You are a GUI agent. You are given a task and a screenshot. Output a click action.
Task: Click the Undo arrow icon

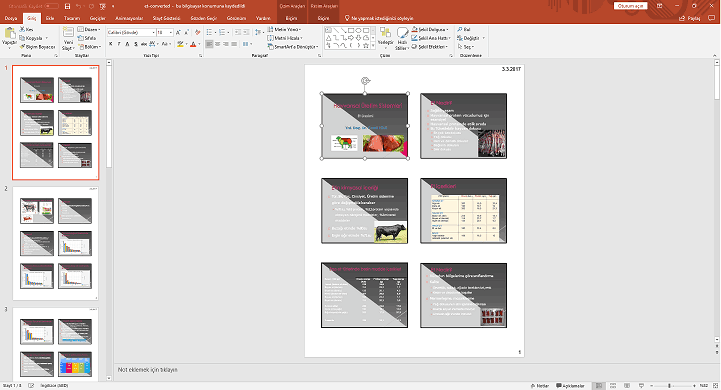tap(79, 6)
